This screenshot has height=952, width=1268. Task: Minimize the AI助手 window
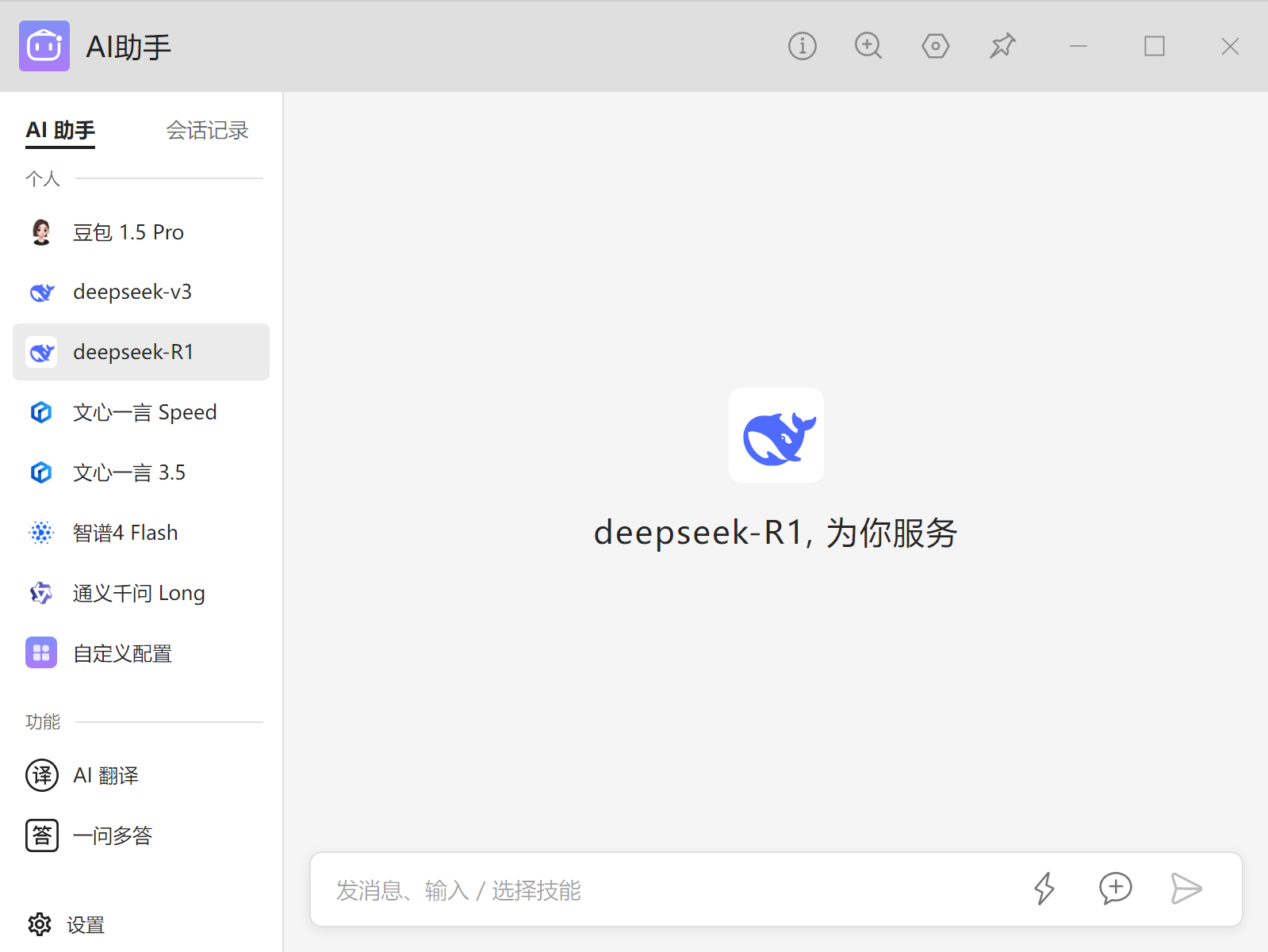click(x=1078, y=46)
